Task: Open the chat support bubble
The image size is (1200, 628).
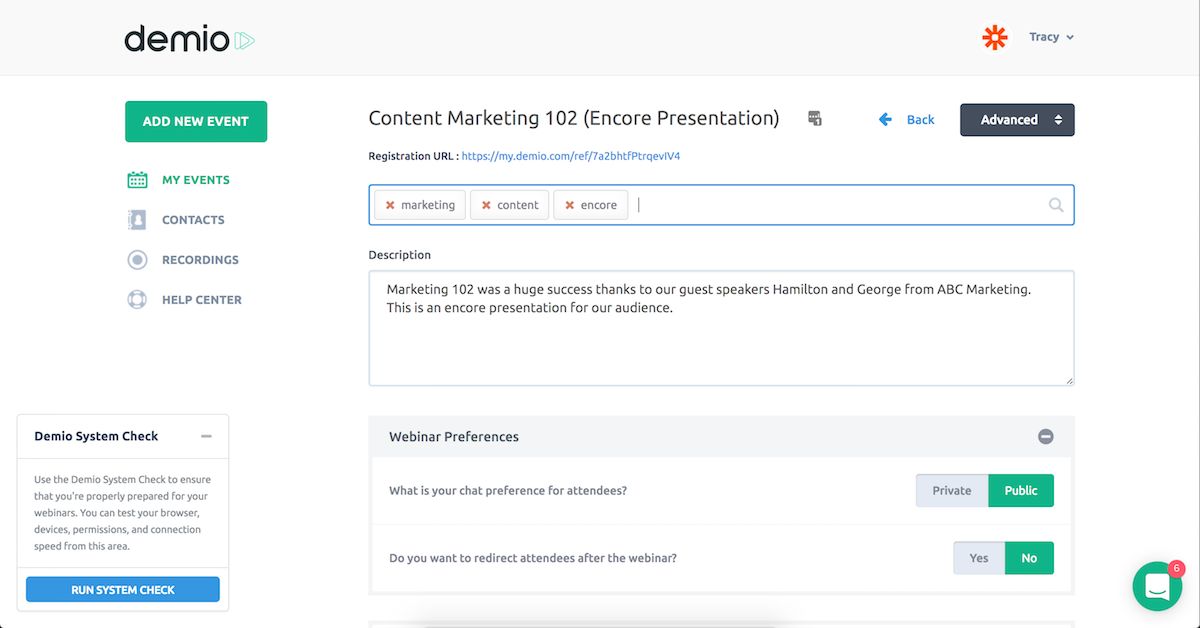Action: 1157,586
